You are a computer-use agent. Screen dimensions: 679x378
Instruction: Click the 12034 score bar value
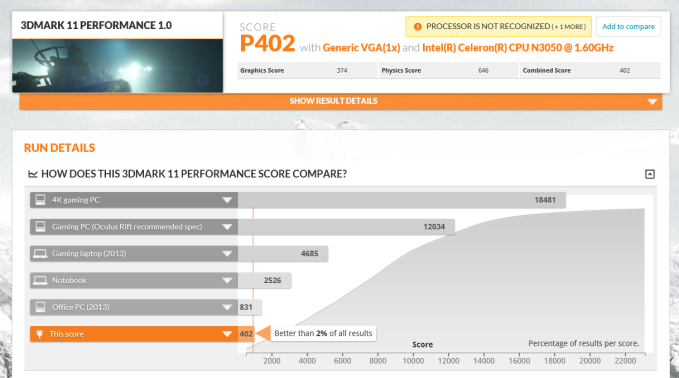point(434,227)
